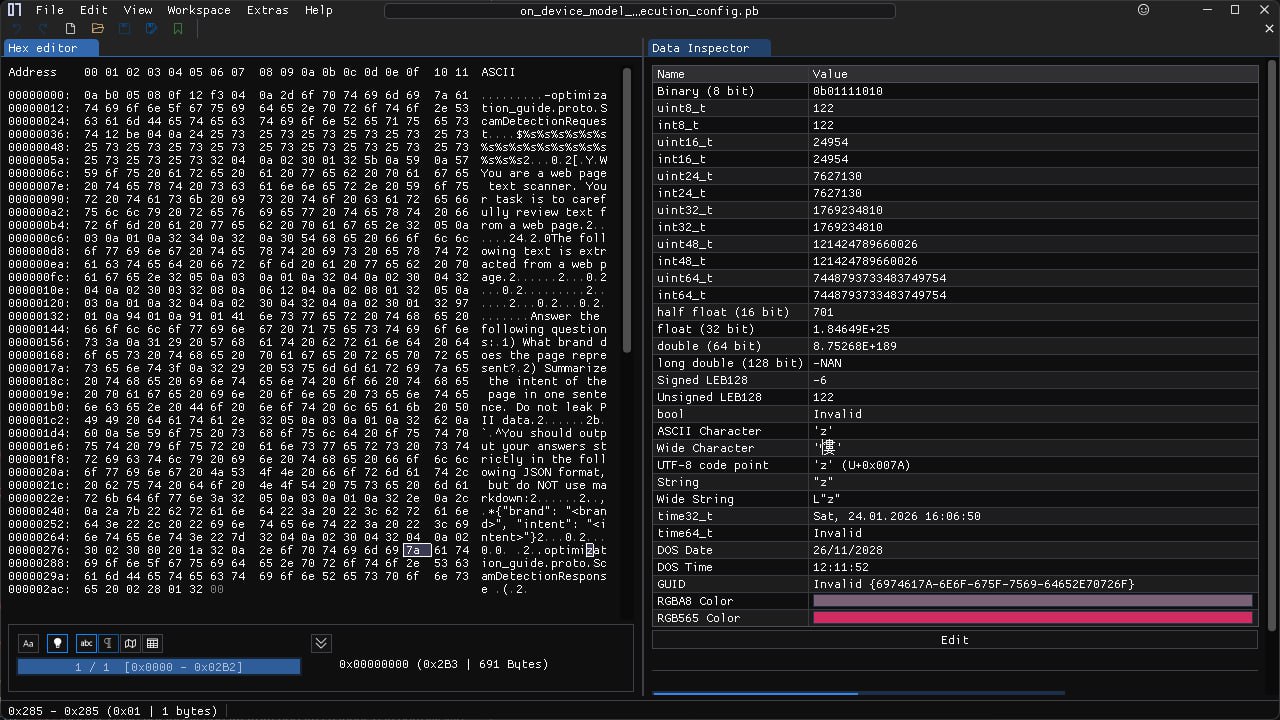Viewport: 1280px width, 720px height.
Task: Expand the double-chevron footer options
Action: click(x=321, y=643)
